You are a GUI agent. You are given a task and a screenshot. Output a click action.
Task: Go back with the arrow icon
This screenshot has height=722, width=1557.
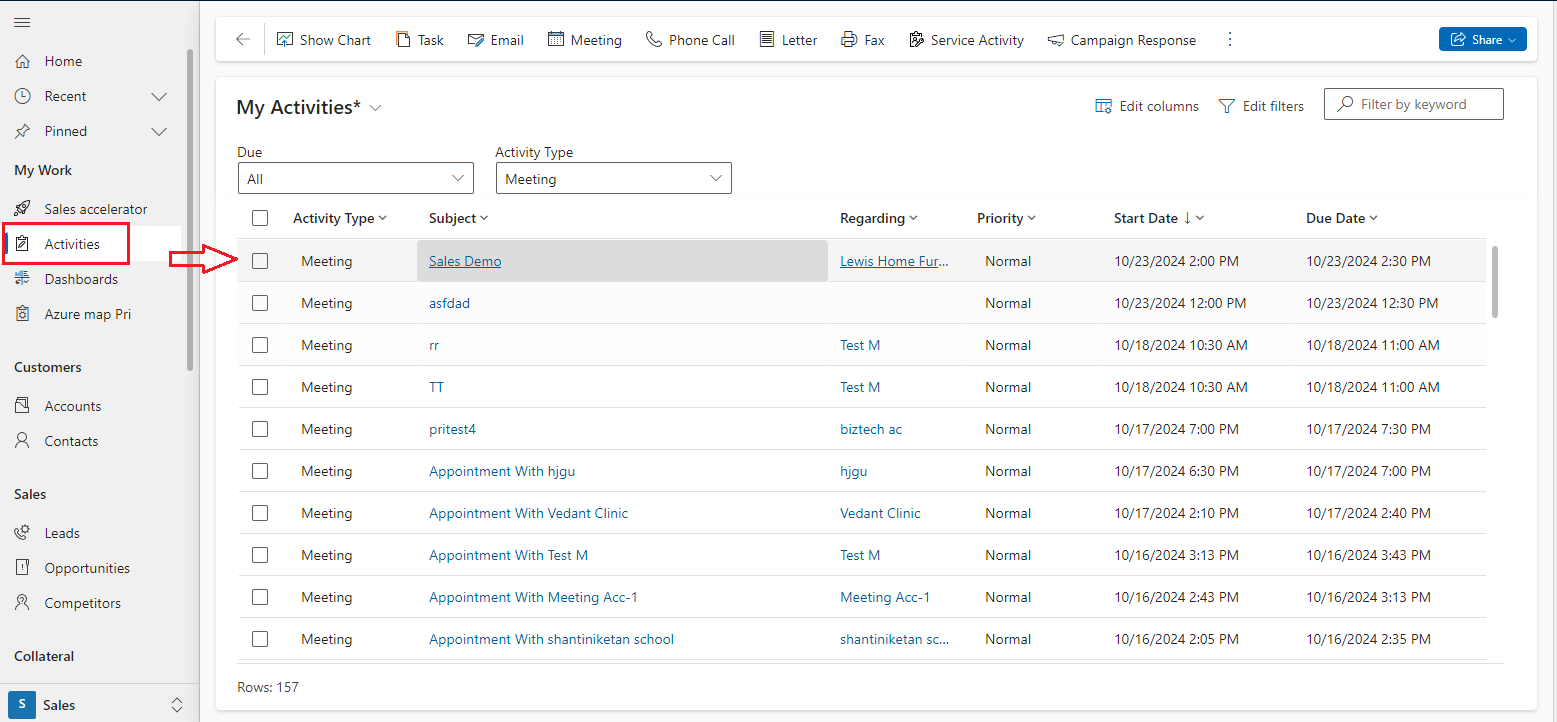tap(243, 40)
